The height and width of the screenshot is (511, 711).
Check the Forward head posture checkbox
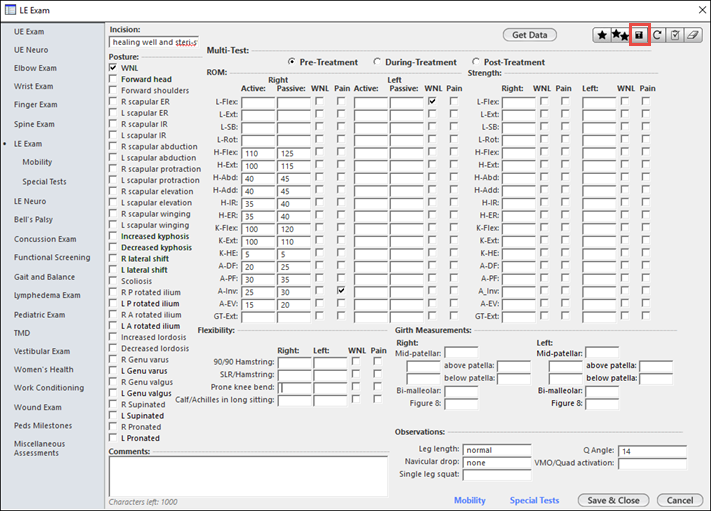tap(113, 79)
